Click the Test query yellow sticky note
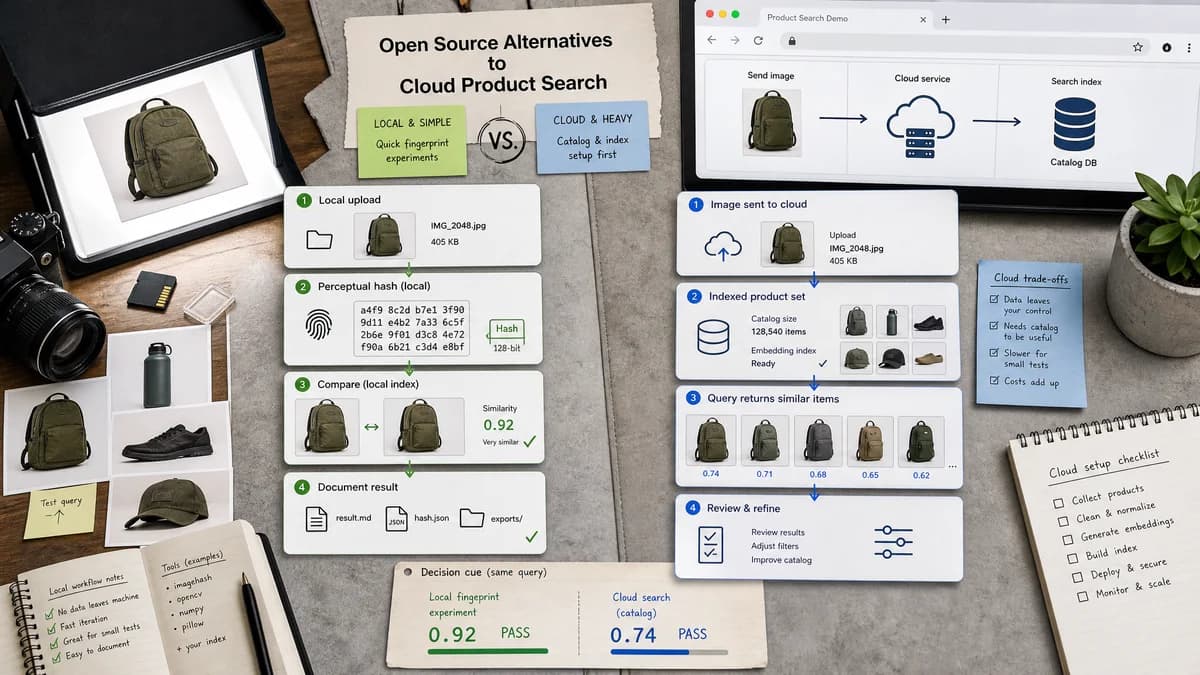 [60, 511]
